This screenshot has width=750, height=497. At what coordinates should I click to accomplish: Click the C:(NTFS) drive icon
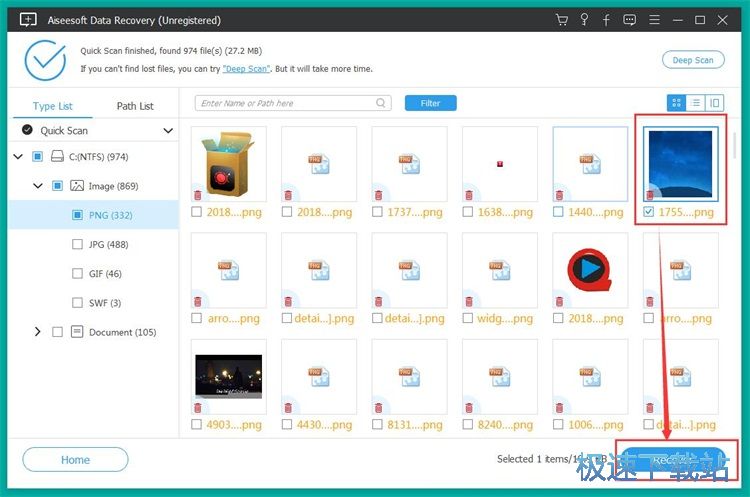coord(57,156)
